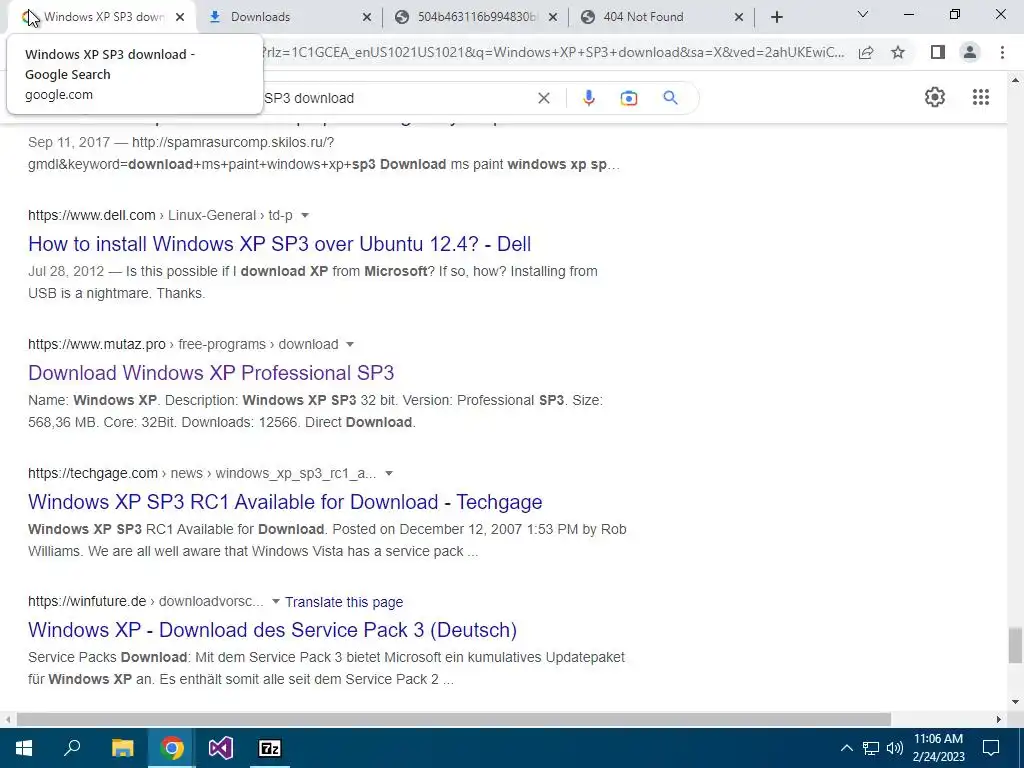Open network status tray icon
Viewport: 1024px width, 768px height.
pos(871,748)
